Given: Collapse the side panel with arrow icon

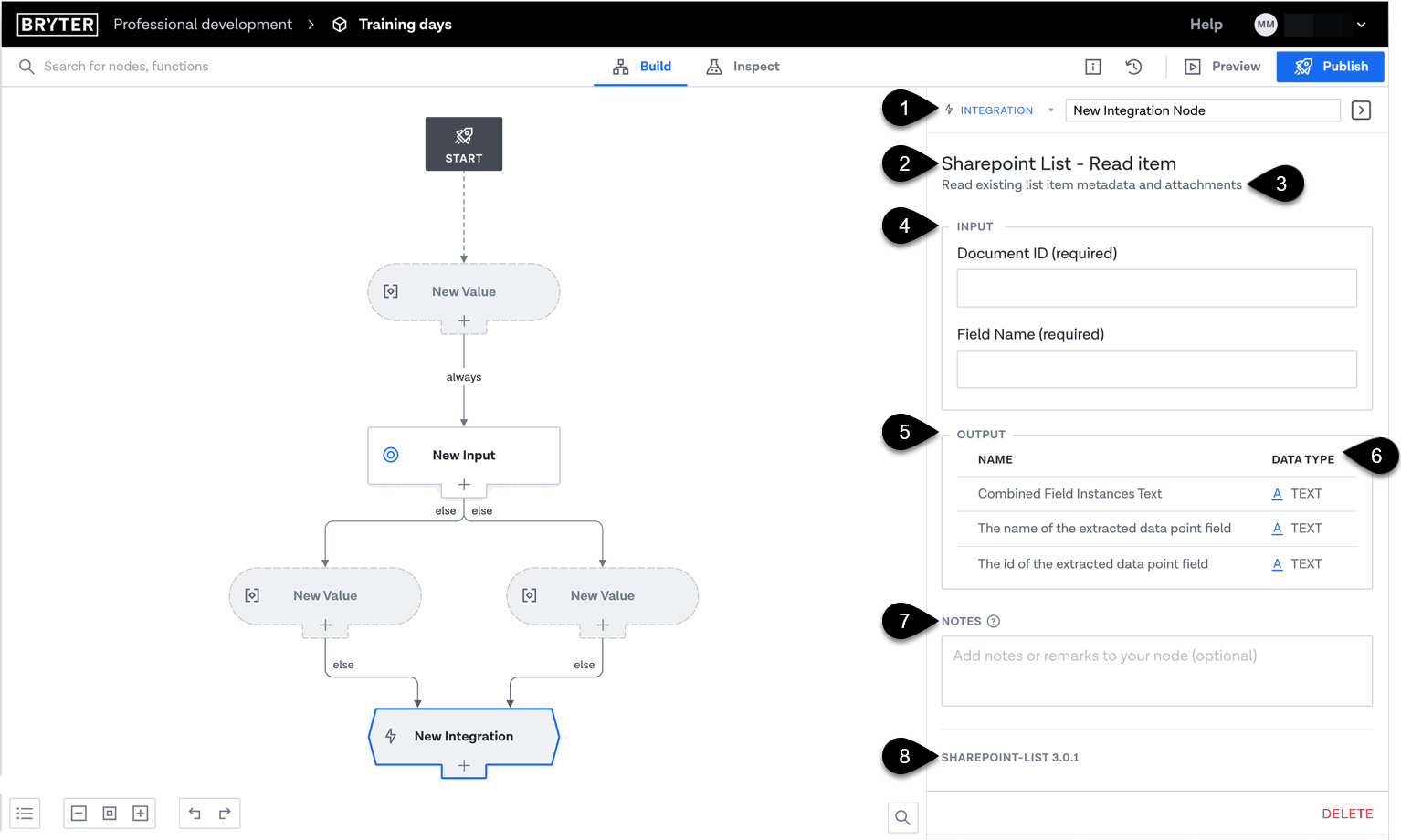Looking at the screenshot, I should [x=1361, y=110].
